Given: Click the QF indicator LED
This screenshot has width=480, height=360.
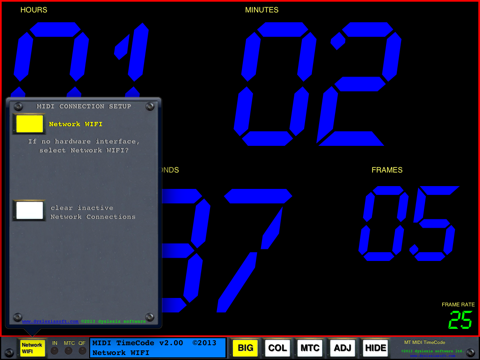Looking at the screenshot, I should [82, 351].
